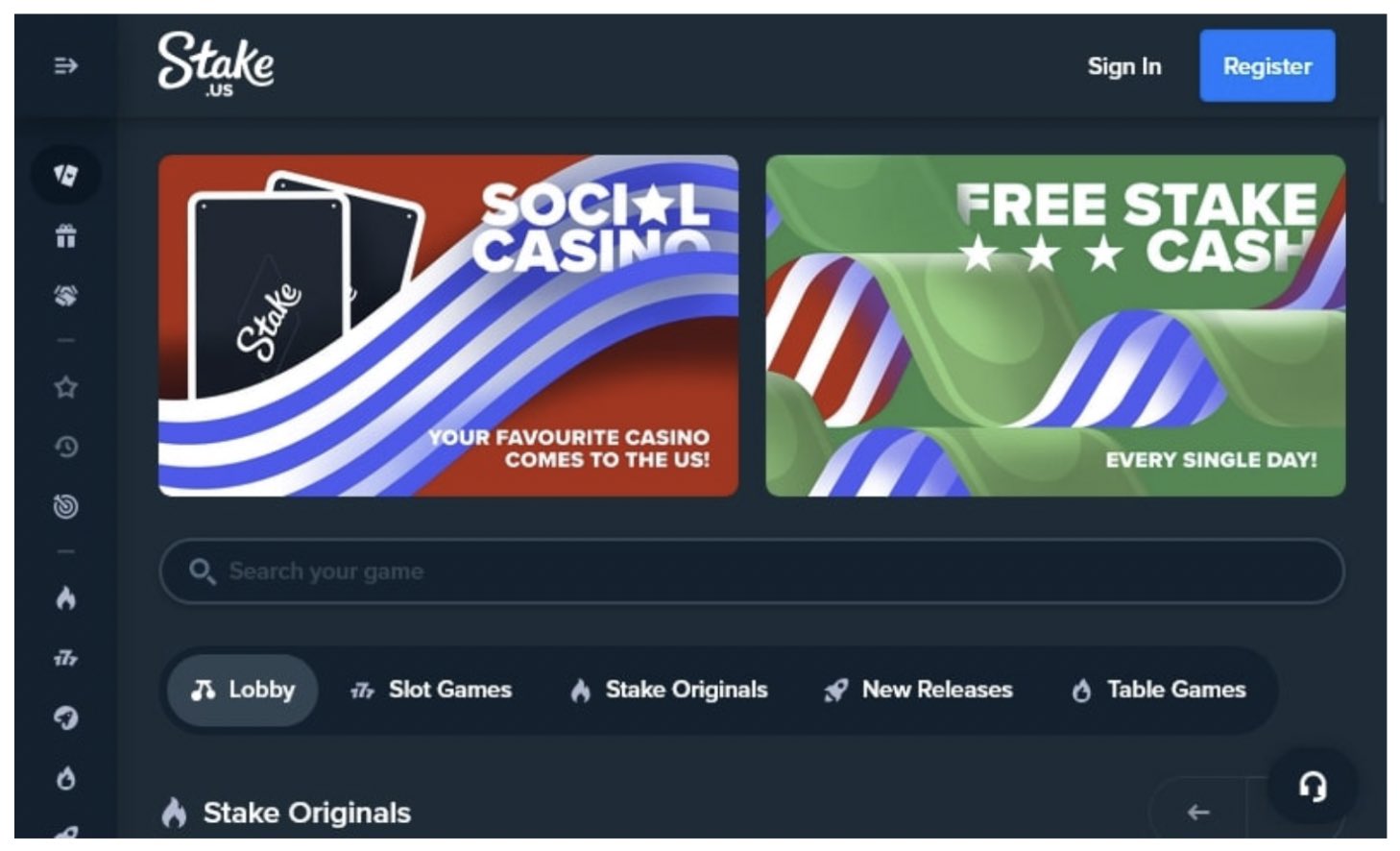Select the handshake icon in sidebar
1400x851 pixels.
(65, 296)
